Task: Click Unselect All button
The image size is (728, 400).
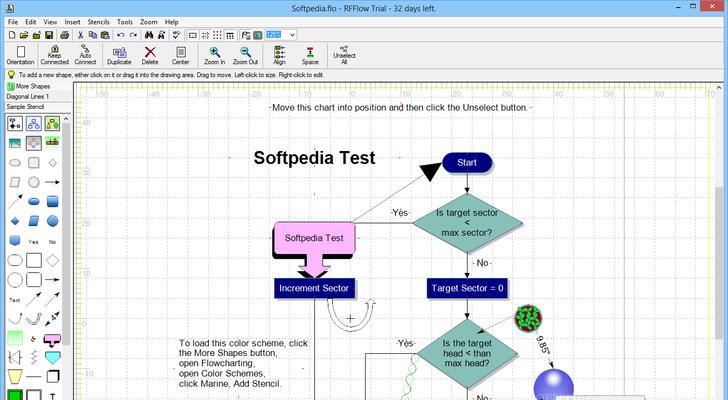Action: tap(344, 55)
